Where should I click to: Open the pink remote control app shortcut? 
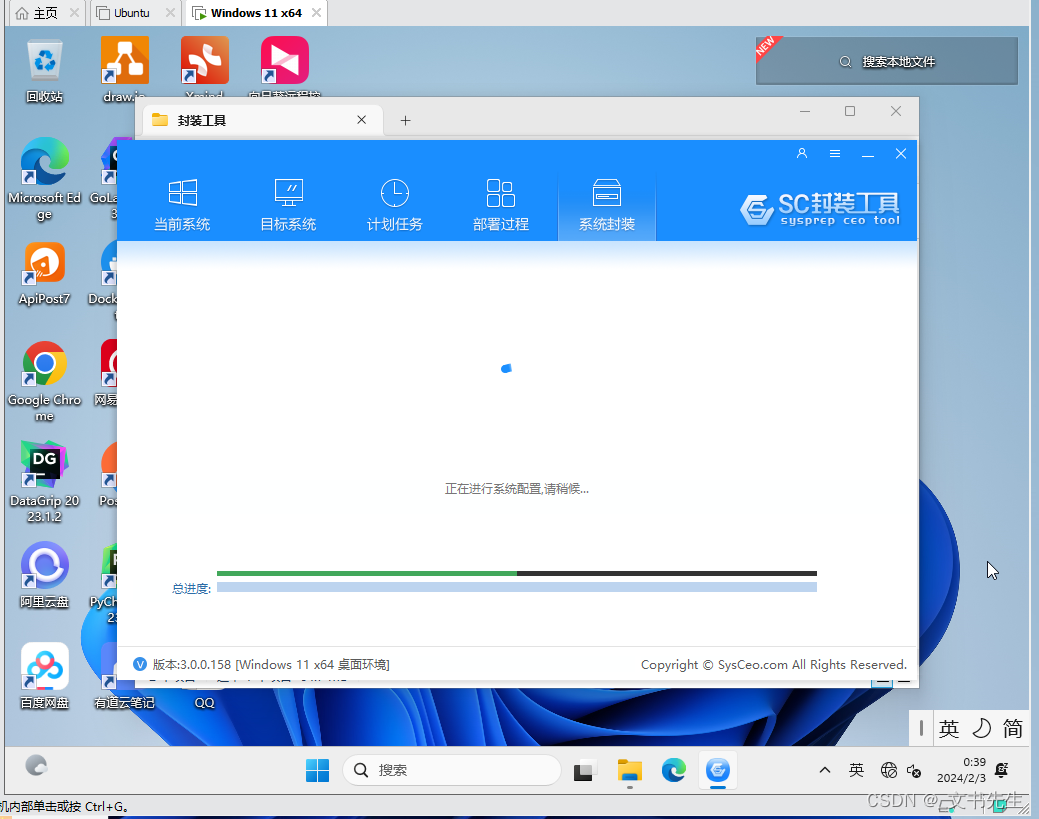[x=285, y=69]
